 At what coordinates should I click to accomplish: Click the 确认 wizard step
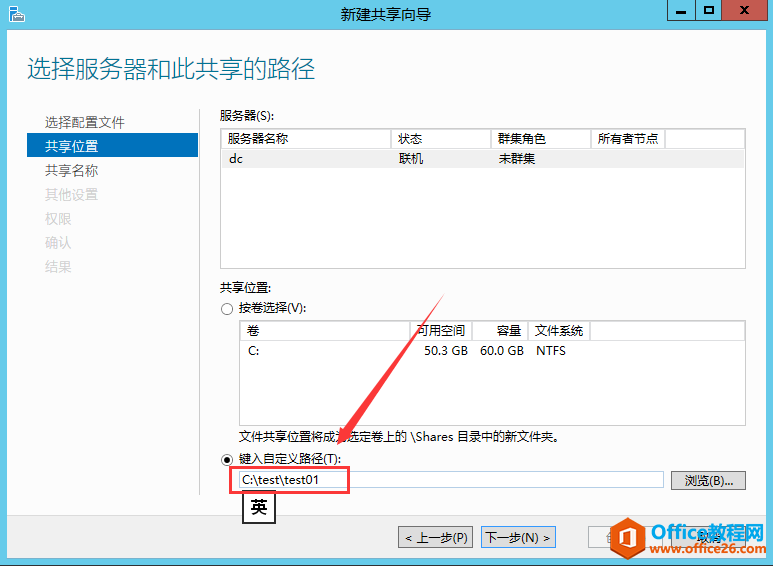coord(58,243)
